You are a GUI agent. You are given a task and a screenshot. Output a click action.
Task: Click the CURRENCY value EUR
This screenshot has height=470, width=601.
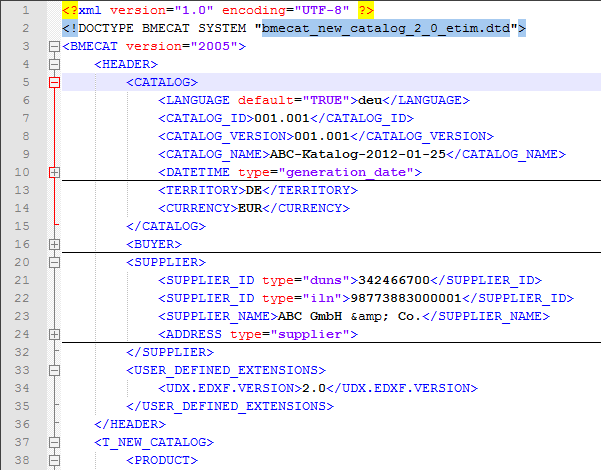pos(250,209)
